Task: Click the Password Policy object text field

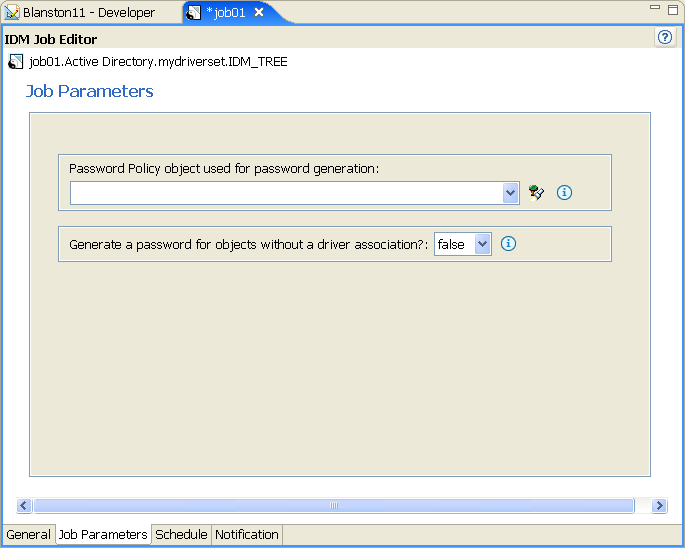Action: 286,193
